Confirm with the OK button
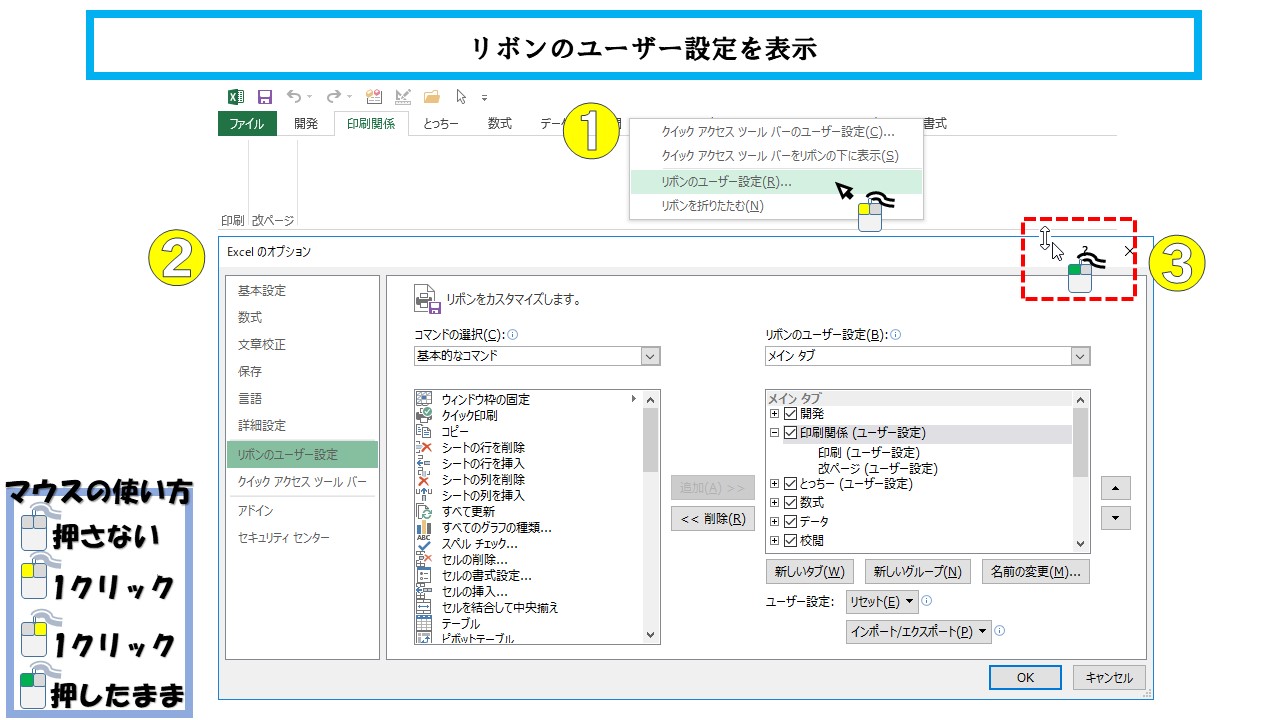The image size is (1280, 720). click(1025, 677)
